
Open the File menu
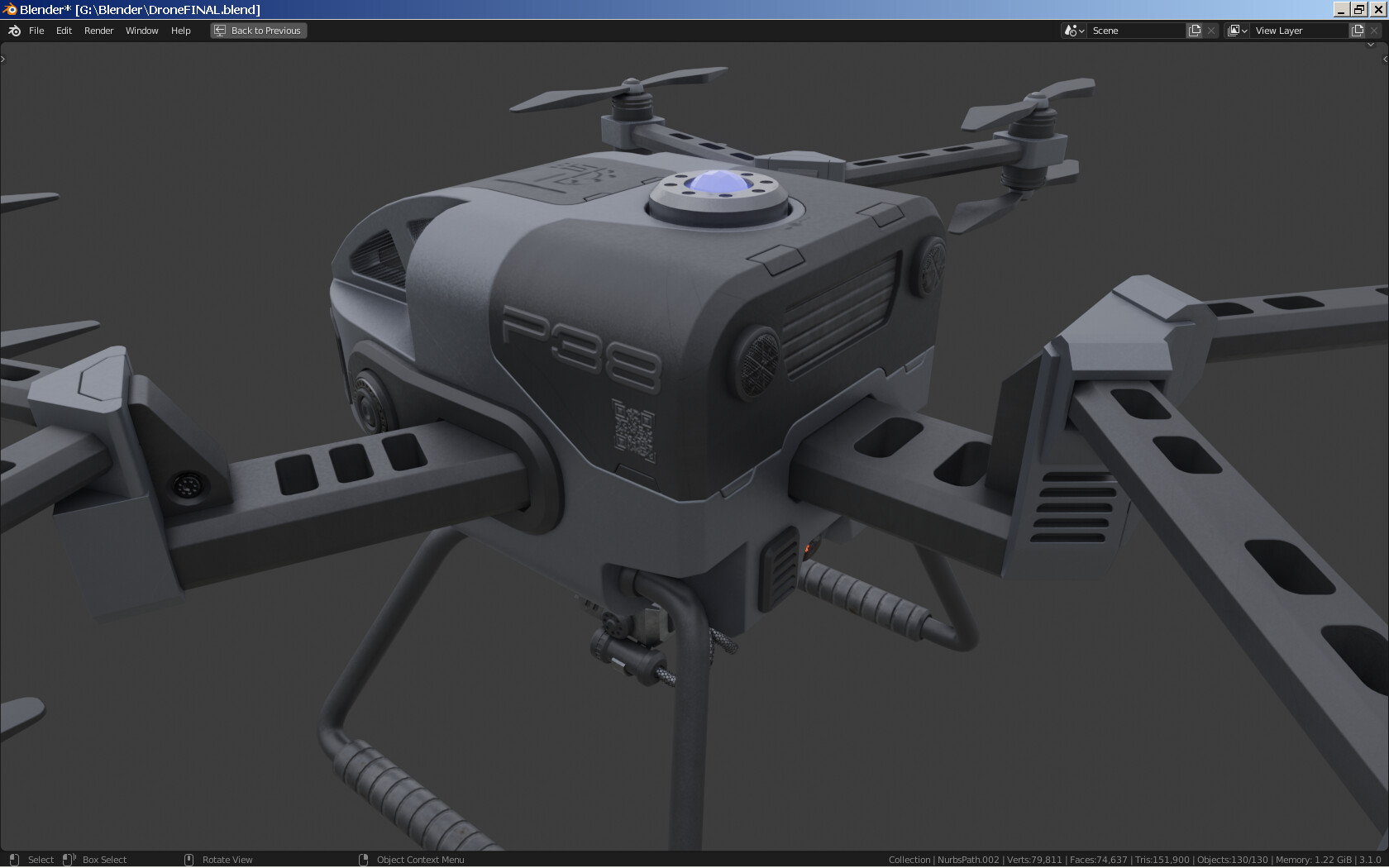36,31
